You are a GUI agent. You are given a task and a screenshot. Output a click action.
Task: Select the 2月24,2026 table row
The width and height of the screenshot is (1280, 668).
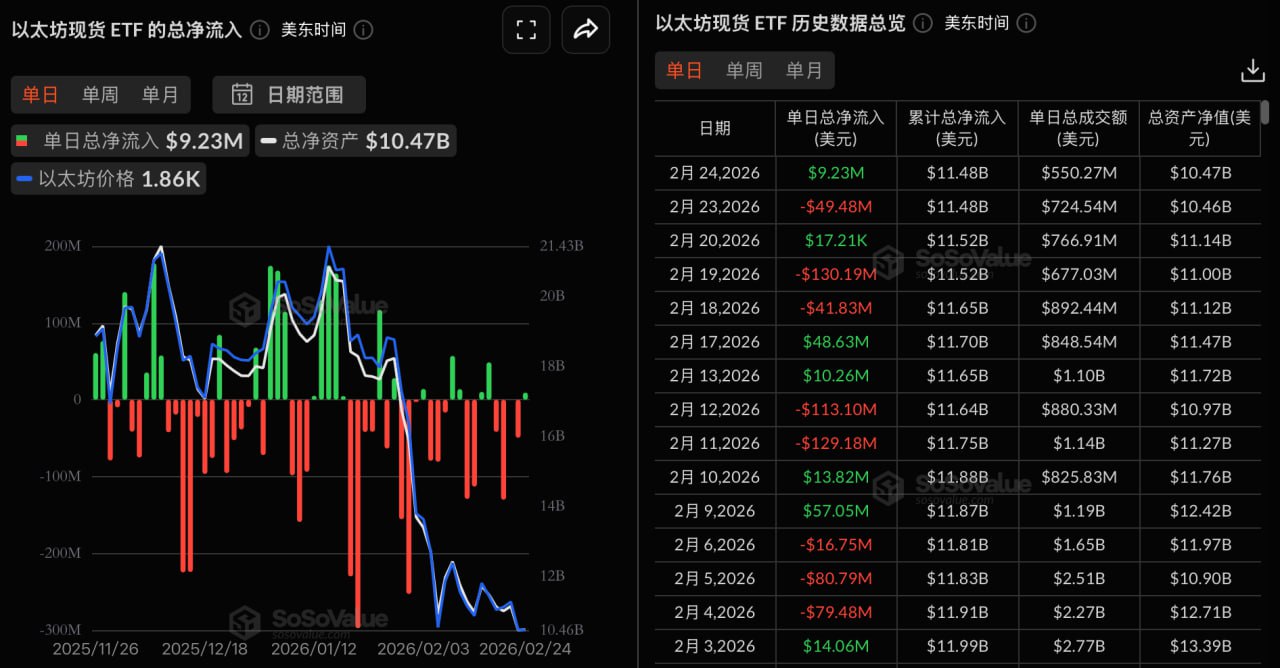715,173
